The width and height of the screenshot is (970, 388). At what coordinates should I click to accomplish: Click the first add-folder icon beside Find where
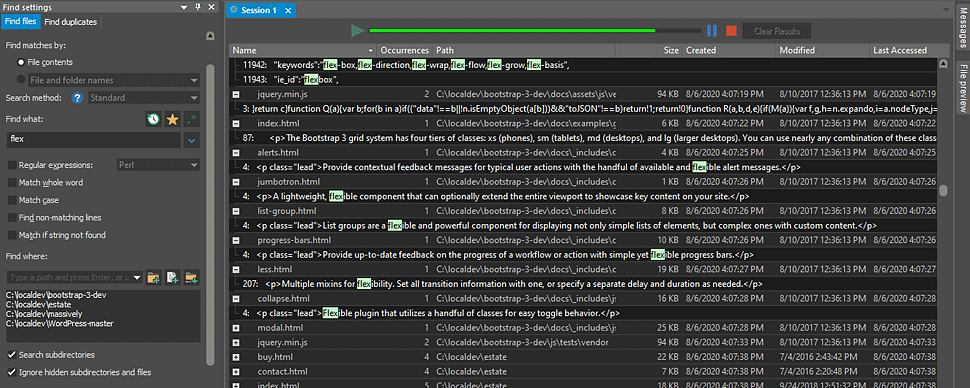point(153,278)
